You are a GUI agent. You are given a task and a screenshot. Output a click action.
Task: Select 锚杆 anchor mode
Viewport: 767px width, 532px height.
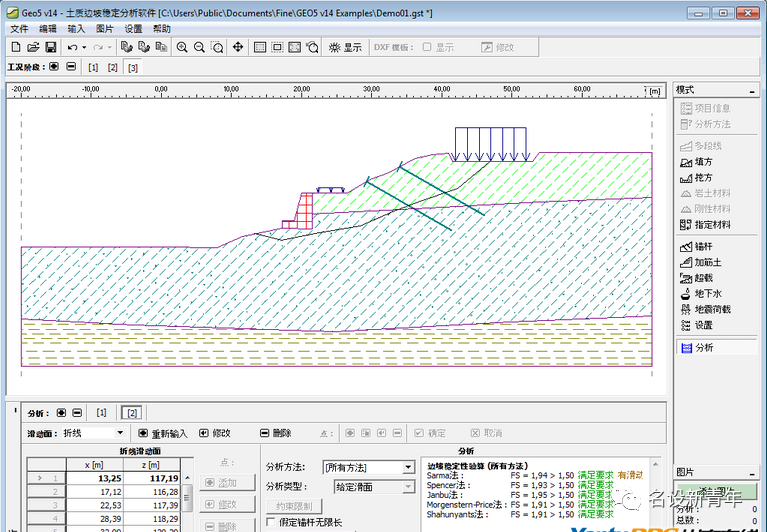click(696, 246)
